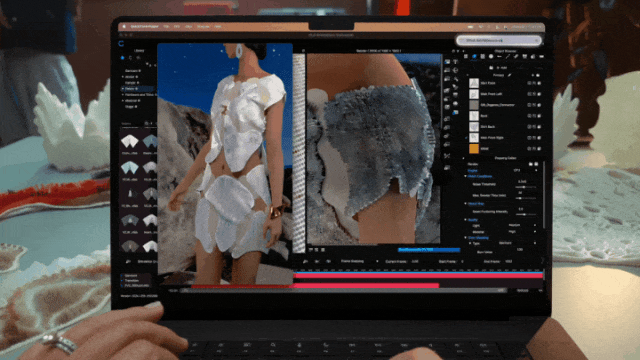Click the scissors cut tool icon
Viewport: 640px width, 360px height.
click(447, 156)
